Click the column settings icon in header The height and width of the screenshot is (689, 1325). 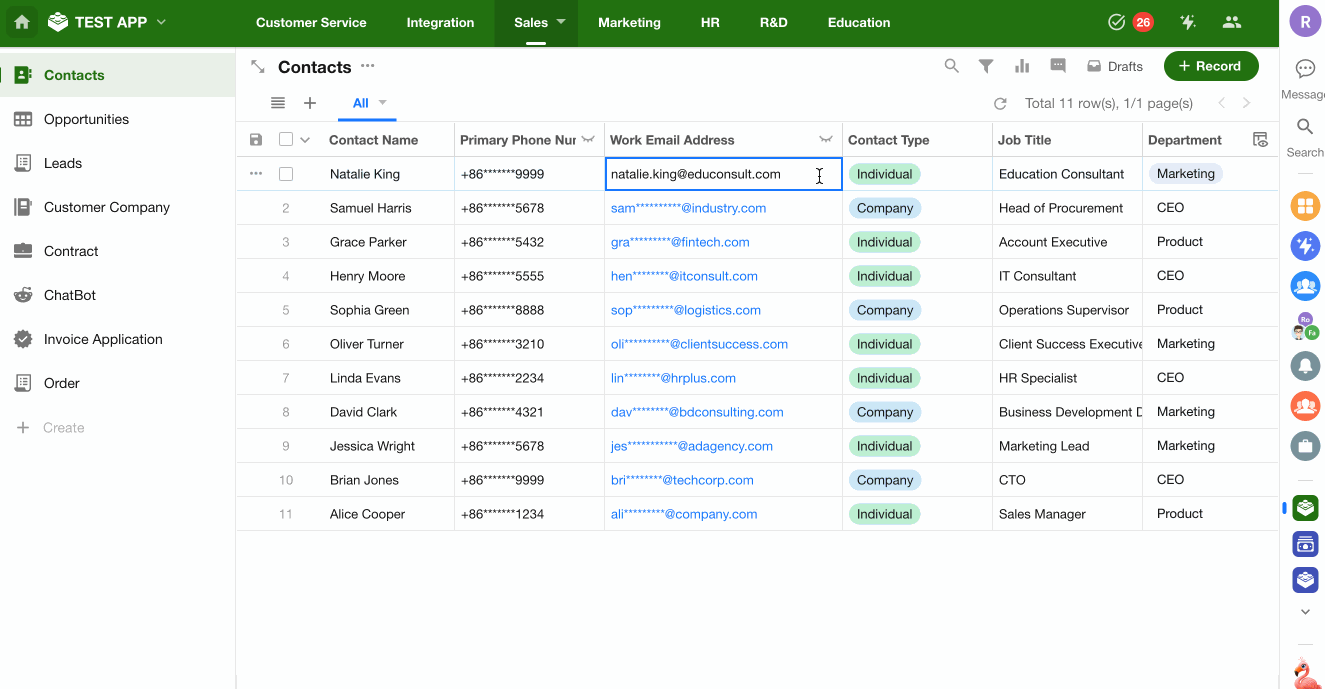[x=1260, y=140]
